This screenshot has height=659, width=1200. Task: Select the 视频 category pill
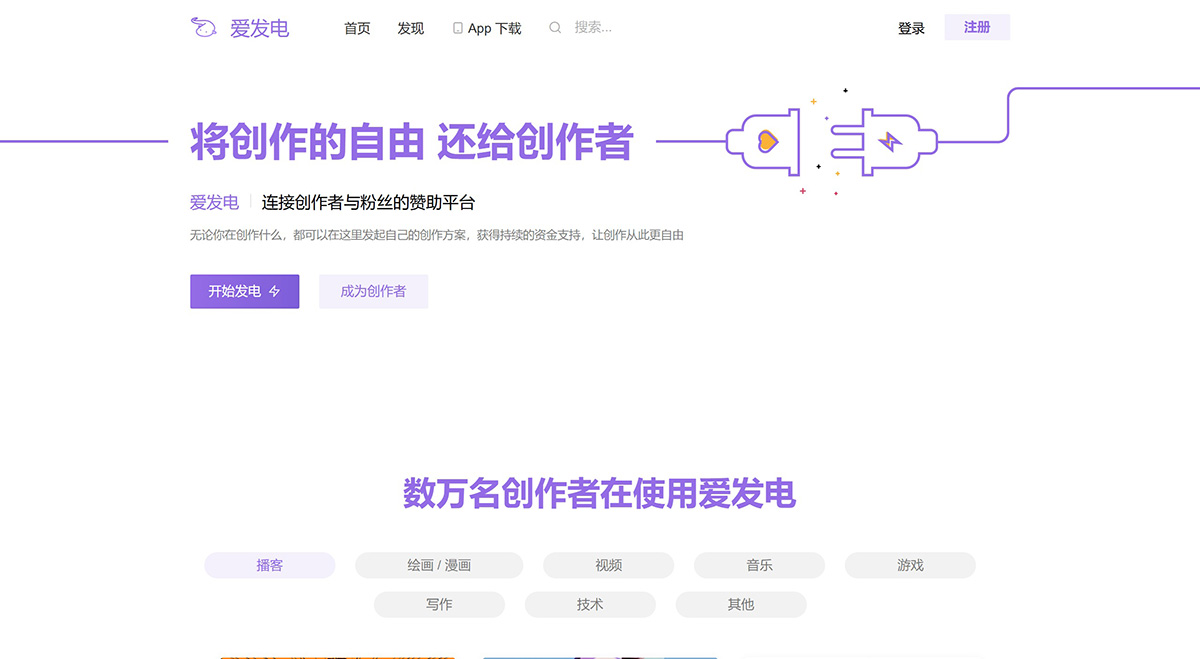[x=608, y=565]
